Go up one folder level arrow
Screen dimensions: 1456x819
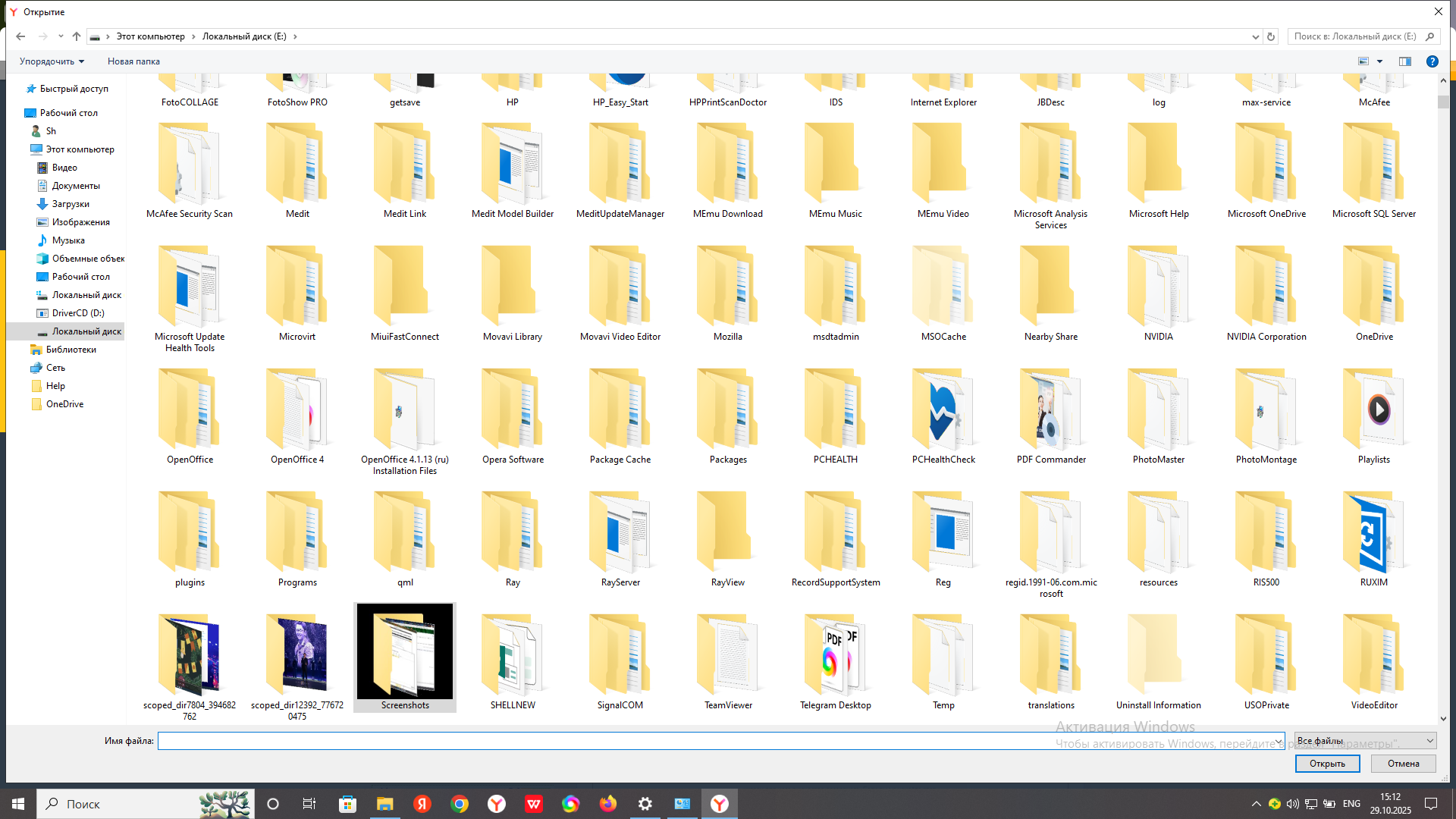[x=77, y=36]
